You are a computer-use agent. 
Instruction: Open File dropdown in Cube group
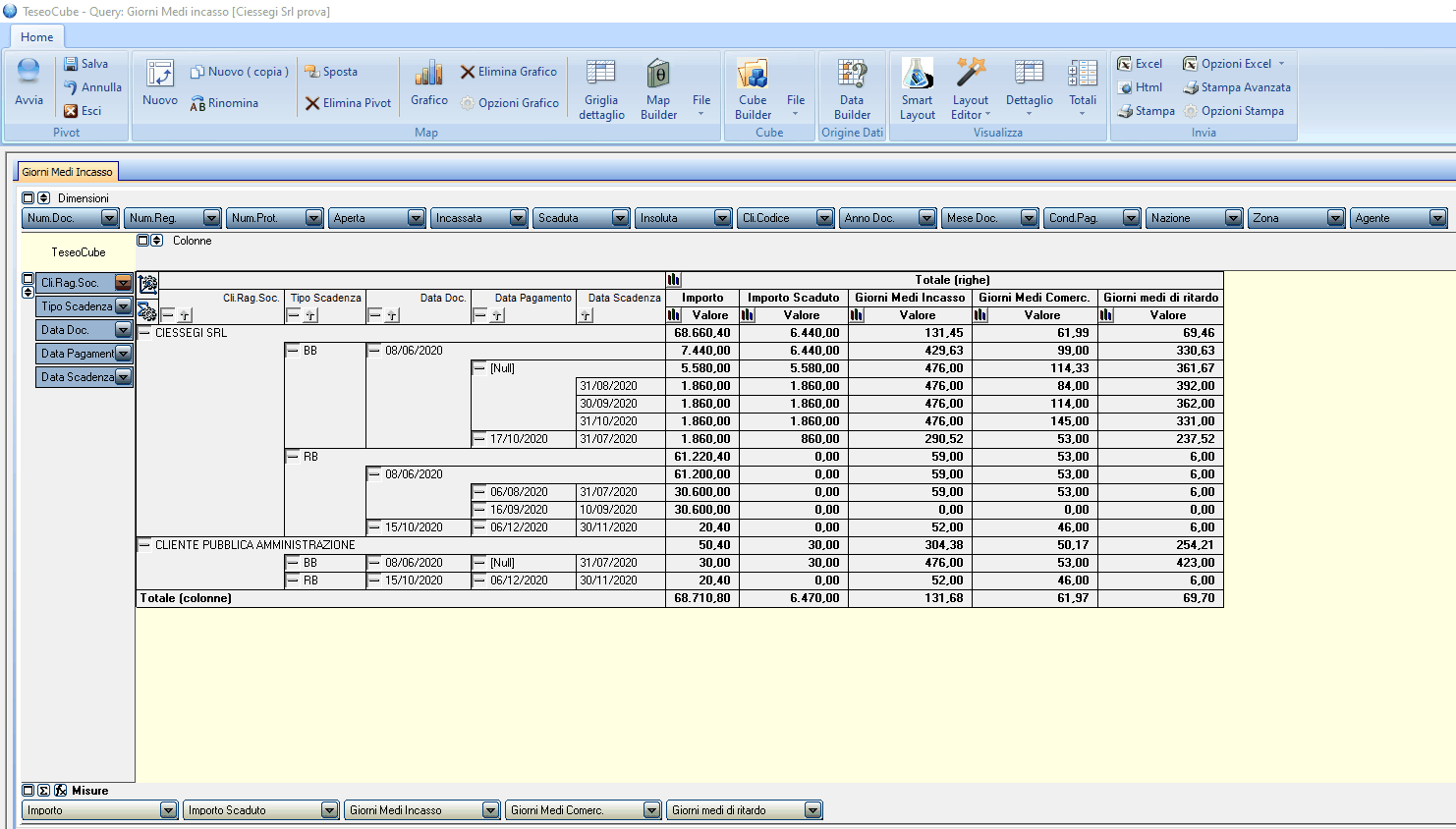796,105
